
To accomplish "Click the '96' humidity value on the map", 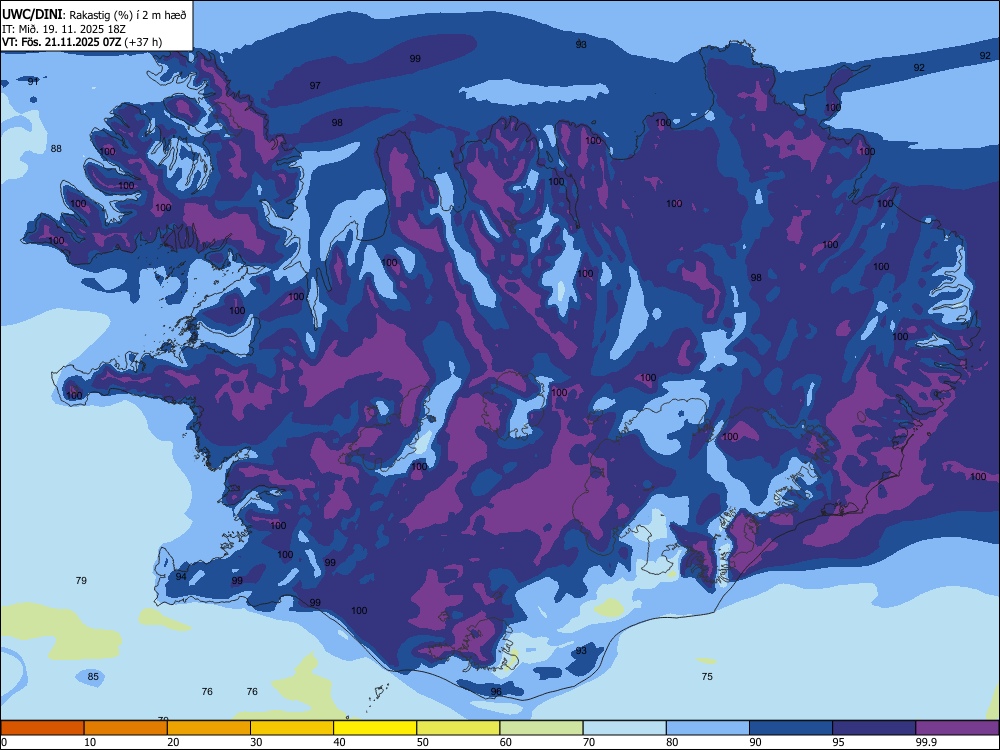I will 496,691.
